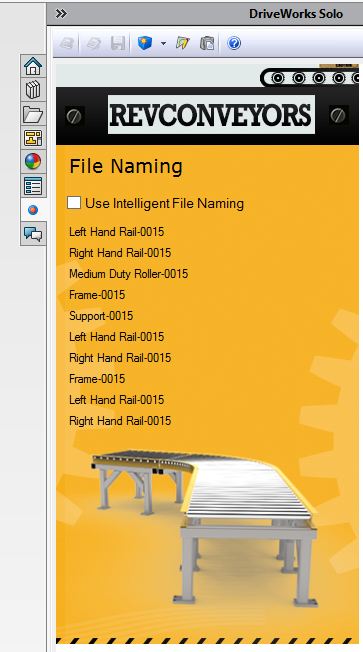Click the Medium Duty Roller-0015 file name
Viewport: 363px width, 652px height.
pyautogui.click(x=128, y=274)
